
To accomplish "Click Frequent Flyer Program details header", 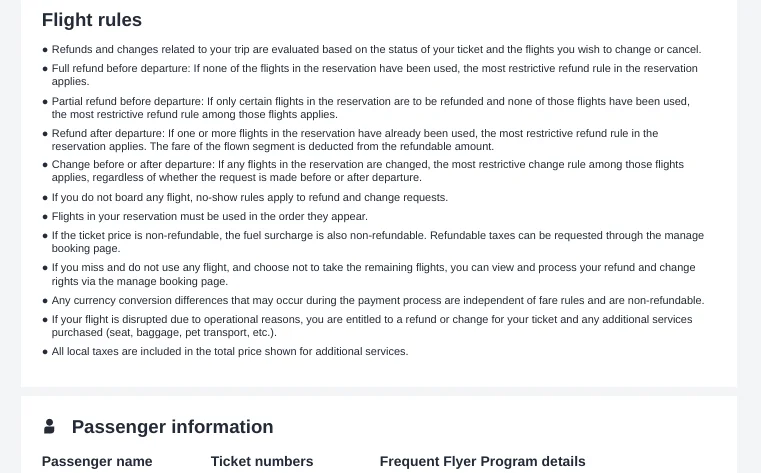I will [482, 461].
